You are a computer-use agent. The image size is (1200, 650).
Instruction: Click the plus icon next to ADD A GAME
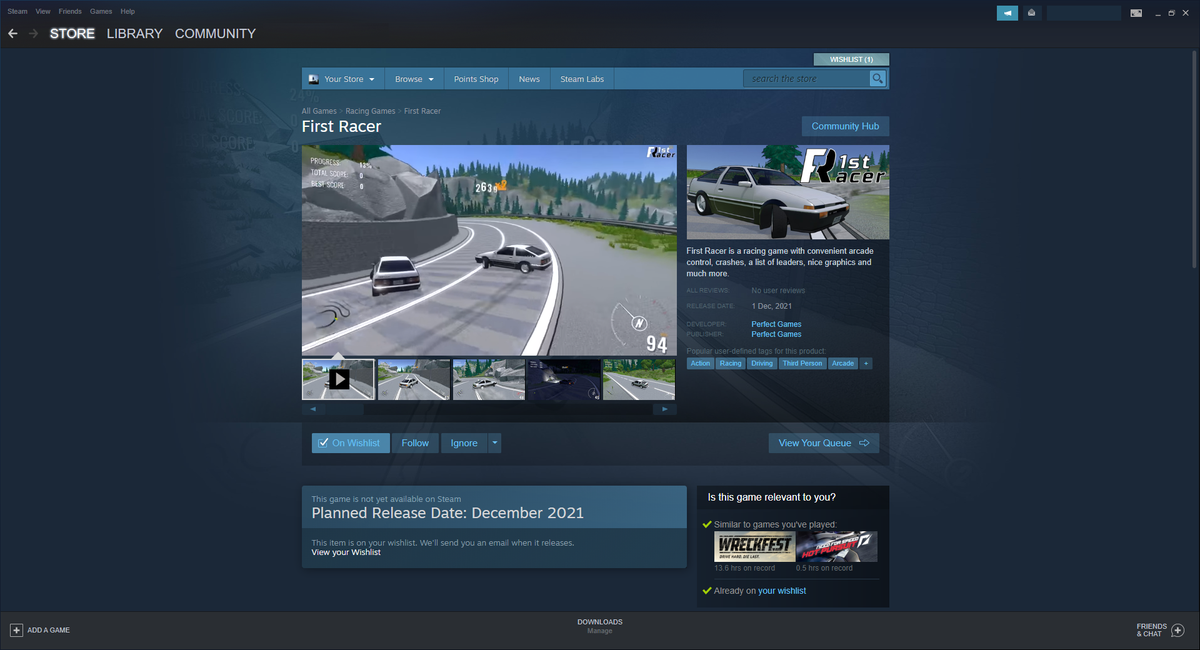[x=16, y=630]
